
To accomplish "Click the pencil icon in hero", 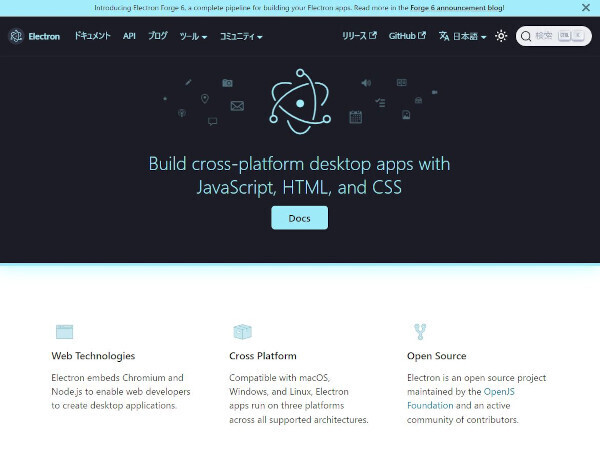I will pyautogui.click(x=188, y=82).
